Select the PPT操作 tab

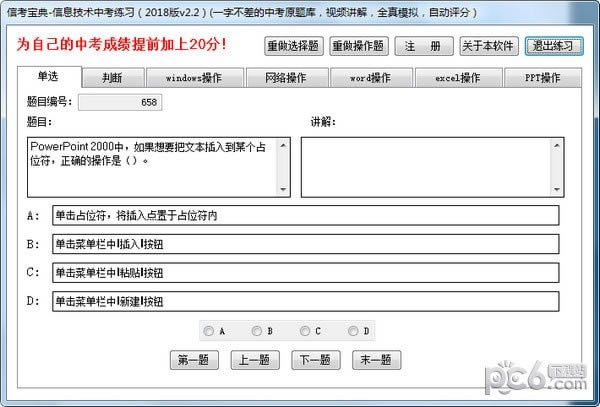[x=542, y=78]
